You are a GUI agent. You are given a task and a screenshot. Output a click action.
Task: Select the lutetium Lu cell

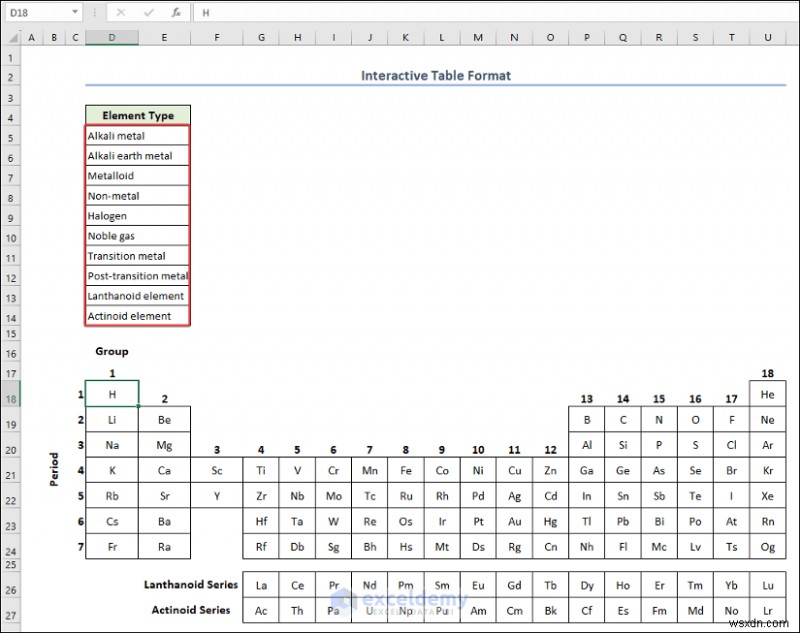(767, 585)
